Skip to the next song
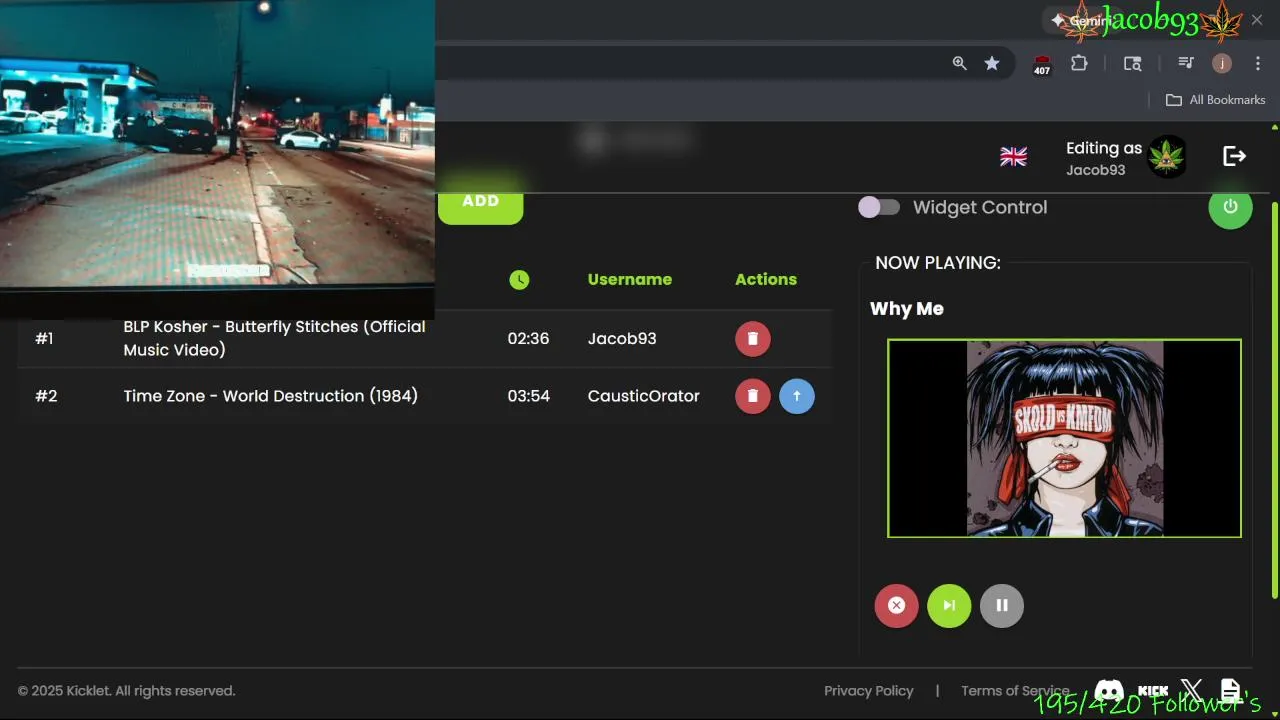 pos(949,605)
